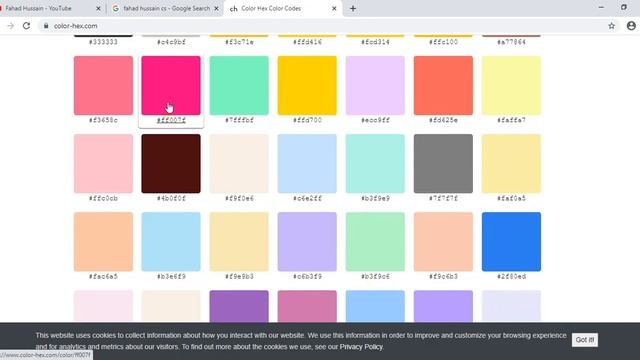Viewport: 640px width, 360px height.
Task: Pick the dark maroon #4b0f0f swatch
Action: point(171,163)
